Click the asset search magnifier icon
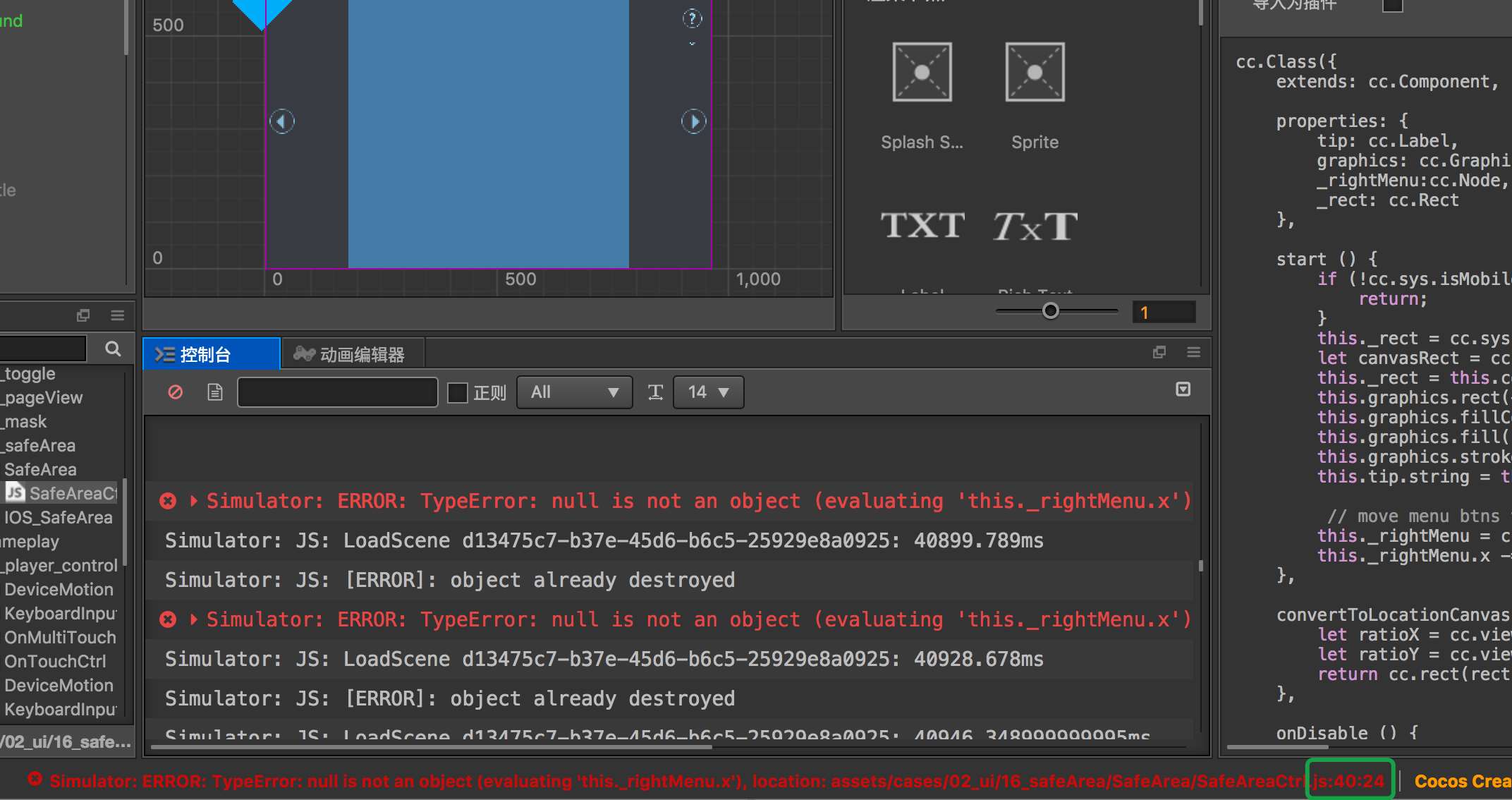1512x800 pixels. (113, 349)
